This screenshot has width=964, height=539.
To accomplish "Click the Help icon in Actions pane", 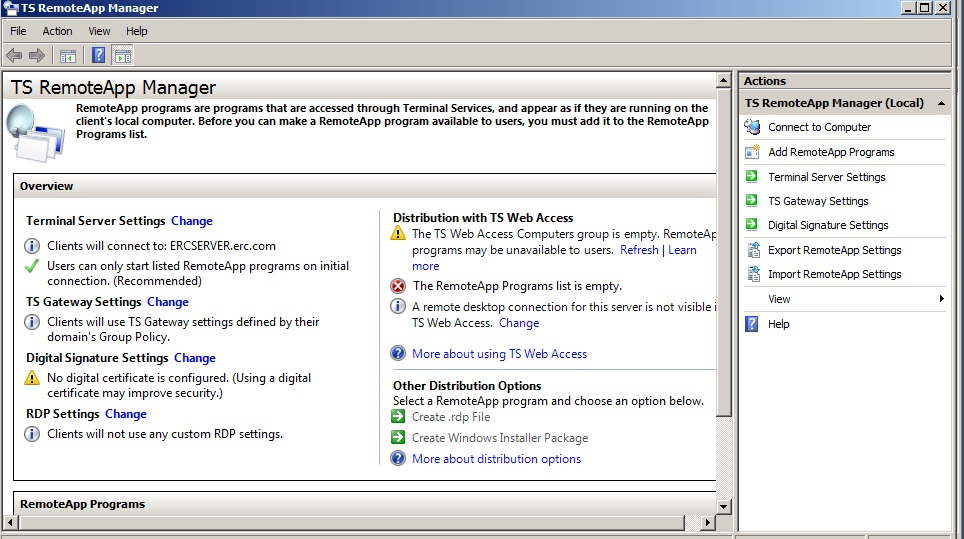I will click(751, 324).
